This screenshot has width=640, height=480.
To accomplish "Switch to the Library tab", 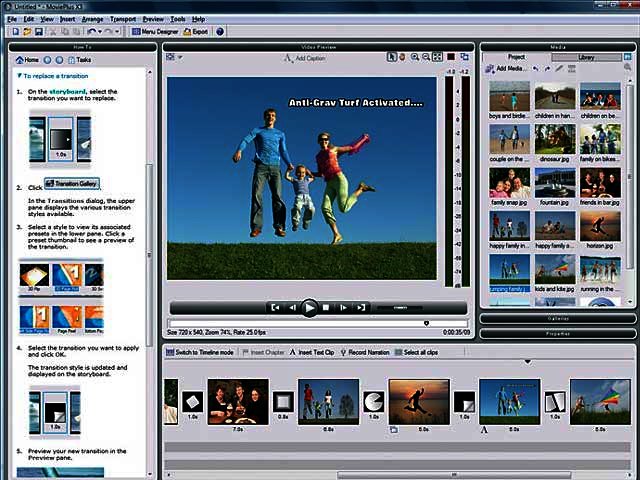I will 586,57.
